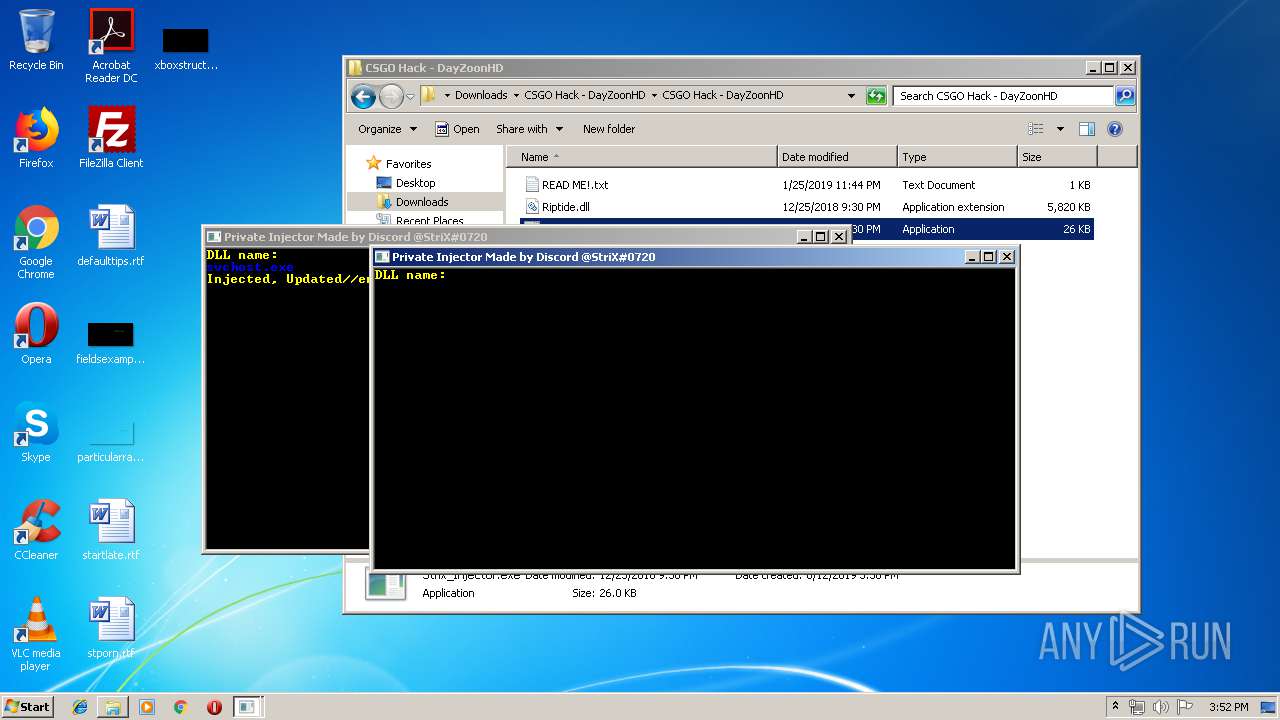This screenshot has height=720, width=1280.
Task: Open the view options dropdown arrow
Action: point(1060,129)
